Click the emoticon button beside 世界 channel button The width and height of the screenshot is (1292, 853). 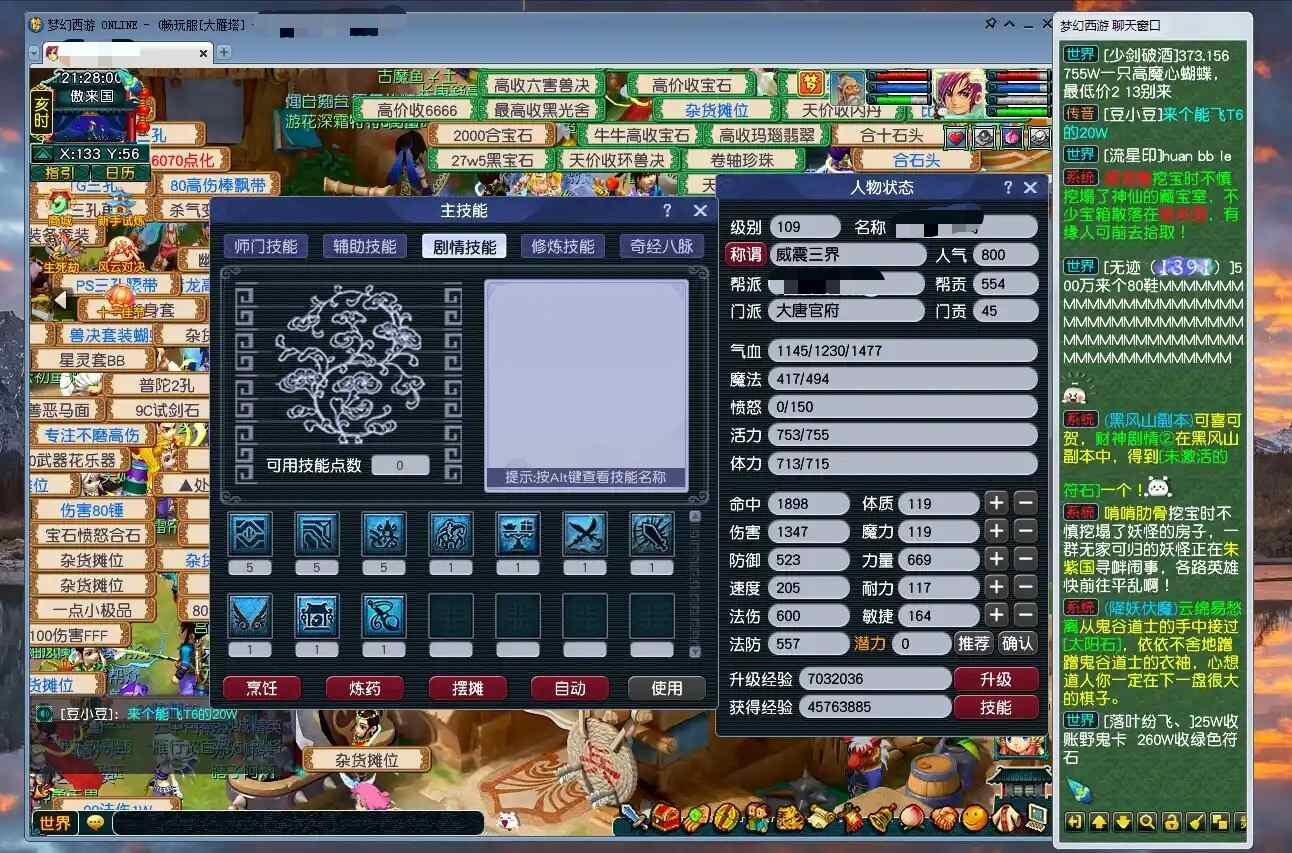coord(96,823)
